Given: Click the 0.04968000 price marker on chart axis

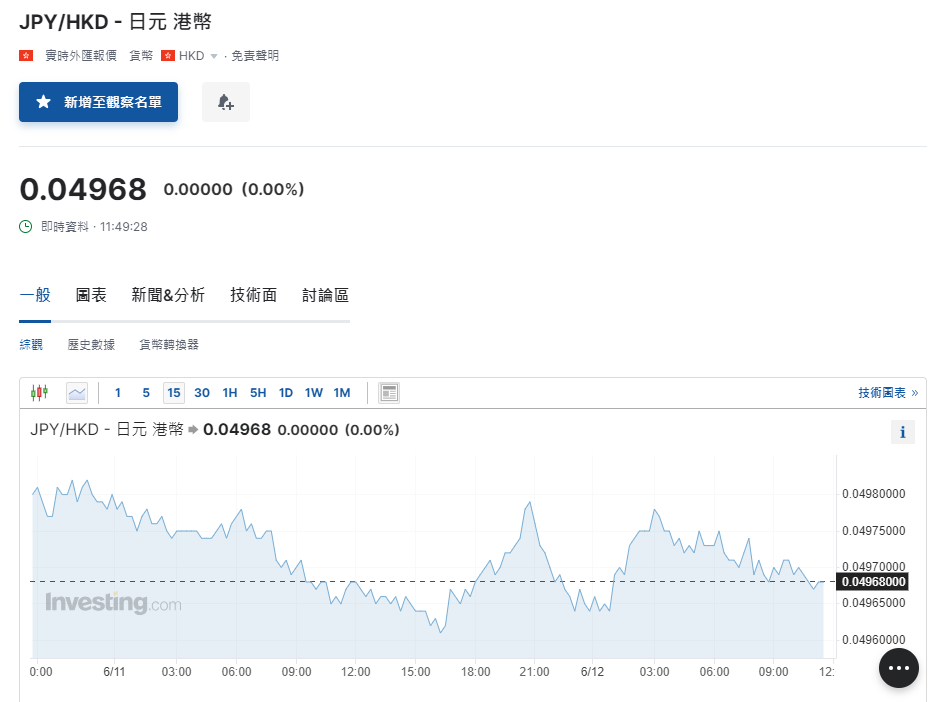Looking at the screenshot, I should point(873,582).
